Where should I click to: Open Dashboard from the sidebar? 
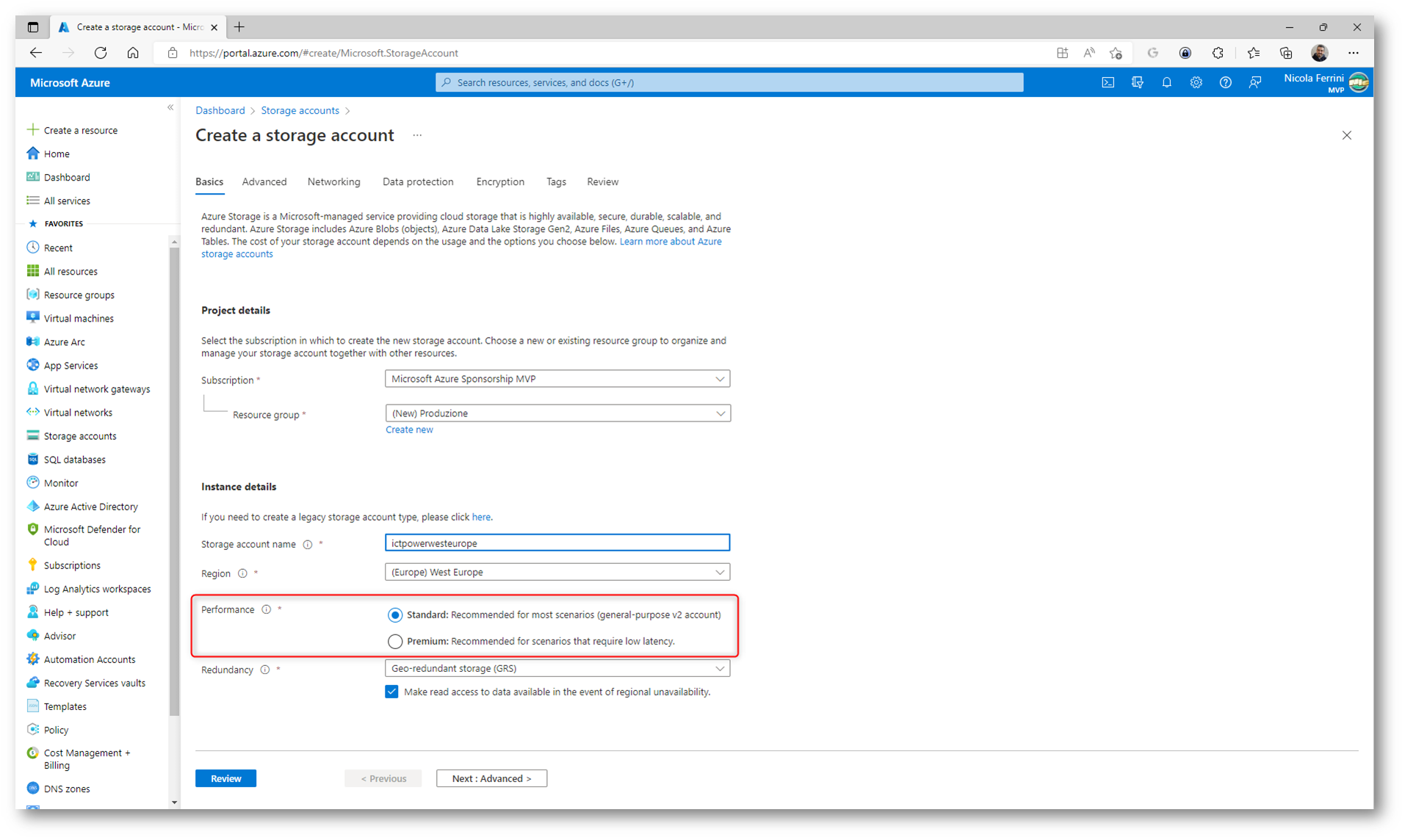[66, 178]
